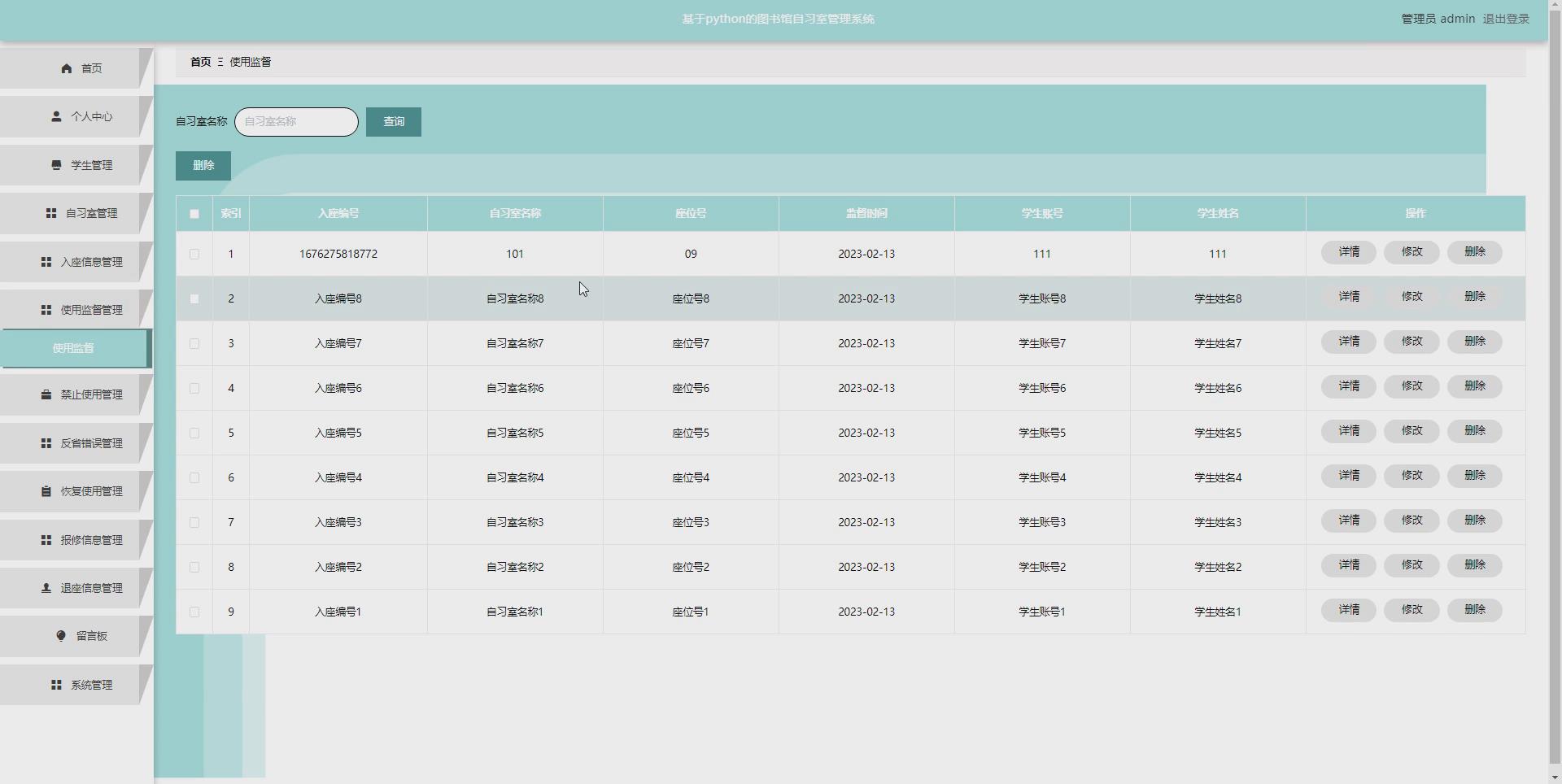The width and height of the screenshot is (1562, 784).
Task: Click the 监督时间 column header
Action: [x=866, y=214]
